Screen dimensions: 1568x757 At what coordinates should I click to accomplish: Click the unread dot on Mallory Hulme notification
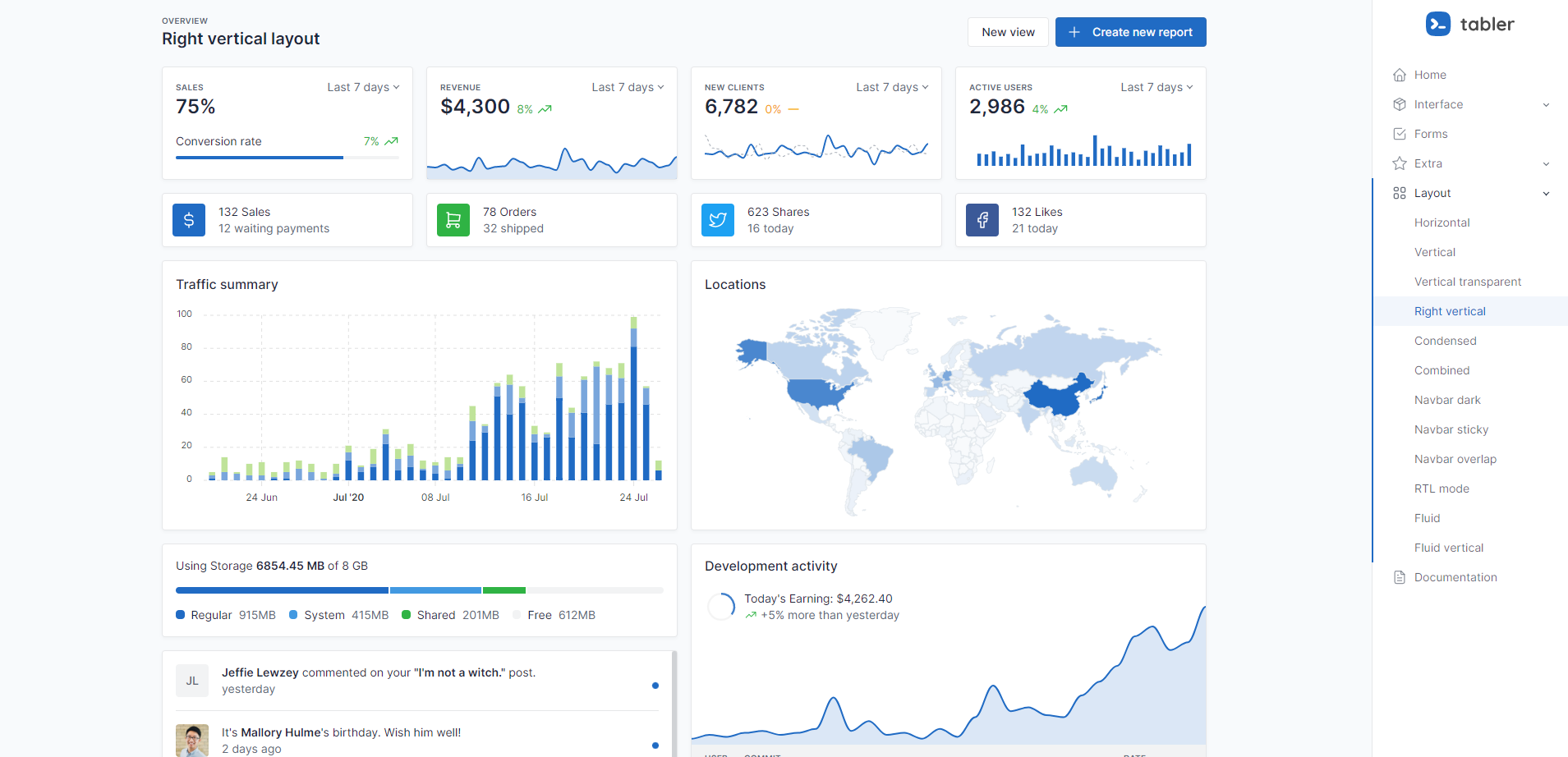point(655,746)
